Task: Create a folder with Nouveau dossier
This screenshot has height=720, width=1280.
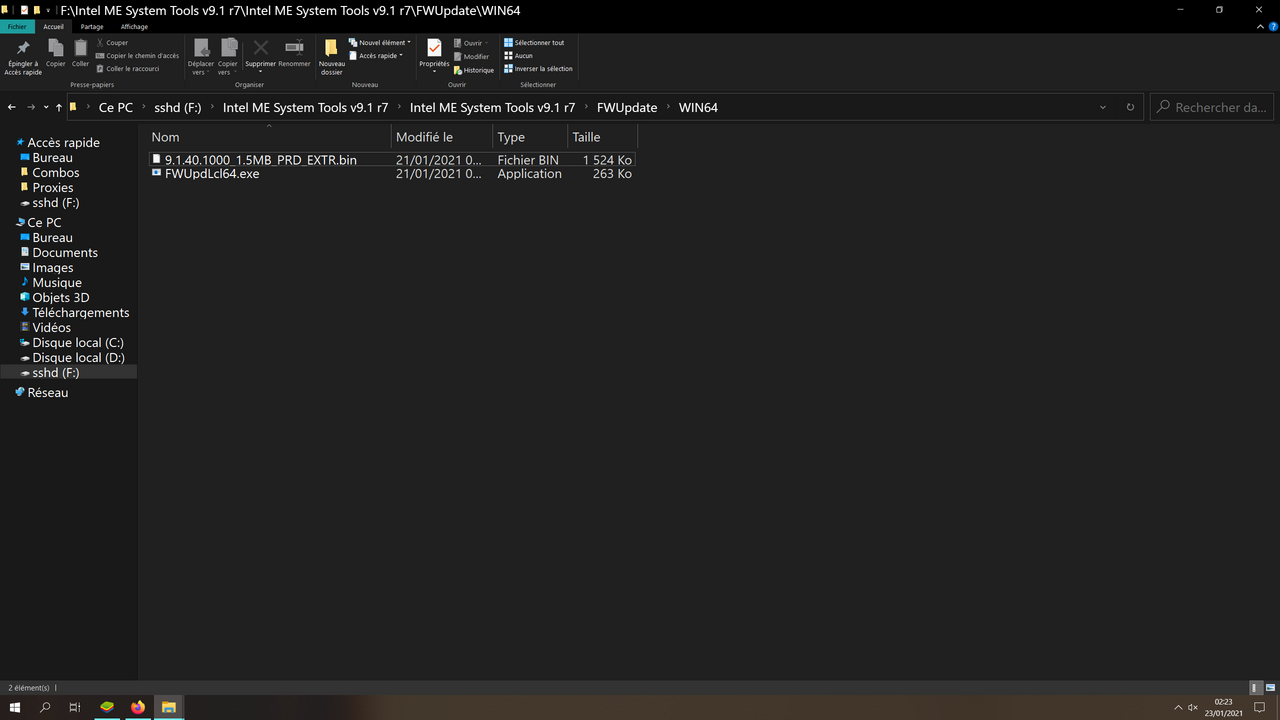Action: (331, 57)
